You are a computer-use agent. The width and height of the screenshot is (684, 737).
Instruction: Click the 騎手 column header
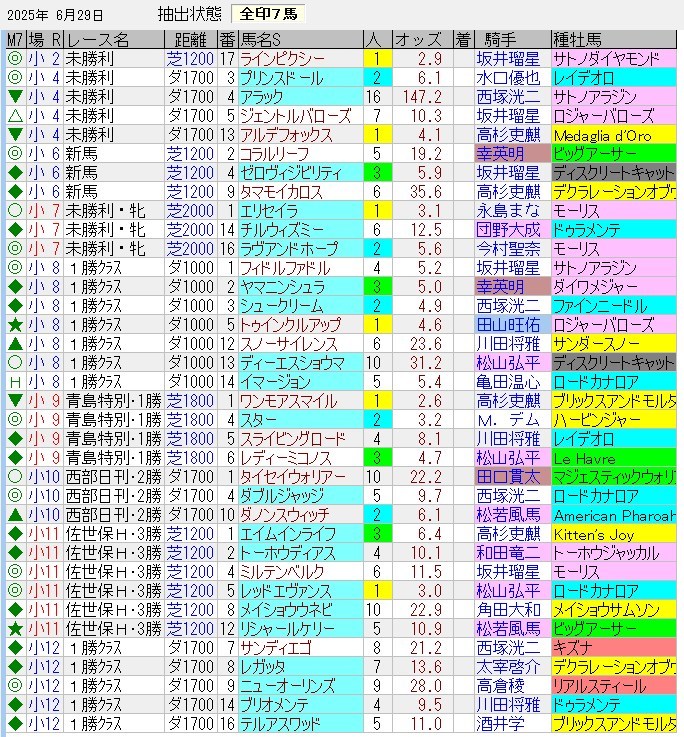[x=512, y=39]
